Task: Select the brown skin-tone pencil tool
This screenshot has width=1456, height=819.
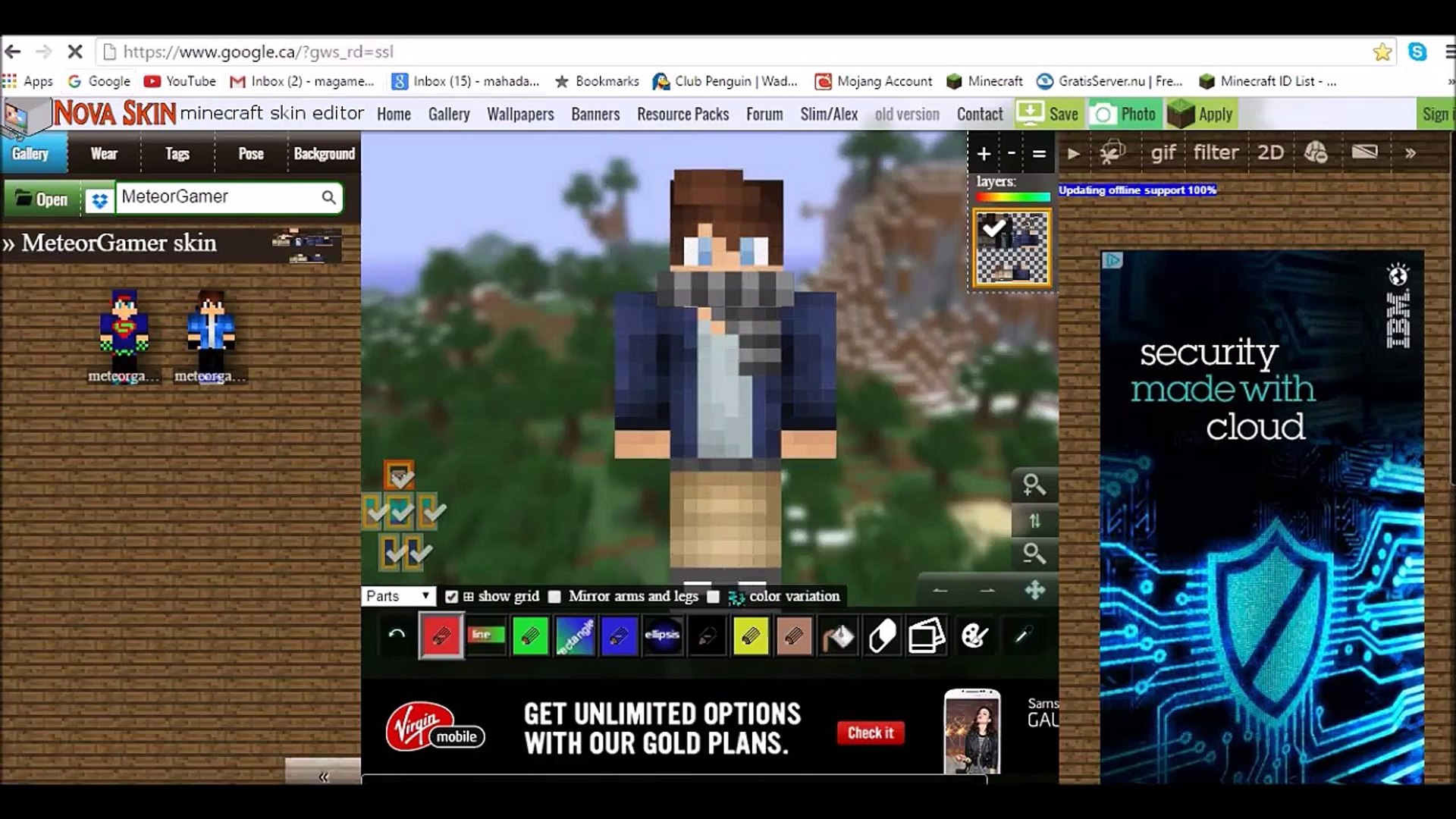Action: tap(794, 635)
